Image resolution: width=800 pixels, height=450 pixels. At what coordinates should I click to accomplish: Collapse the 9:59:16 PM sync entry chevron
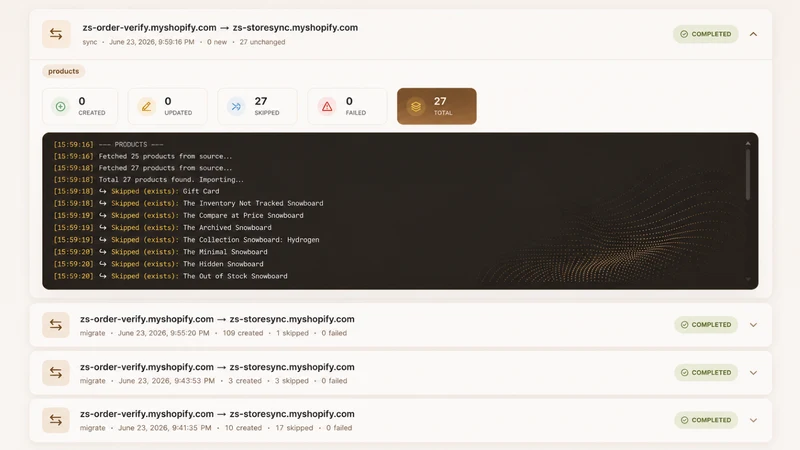[x=753, y=34]
